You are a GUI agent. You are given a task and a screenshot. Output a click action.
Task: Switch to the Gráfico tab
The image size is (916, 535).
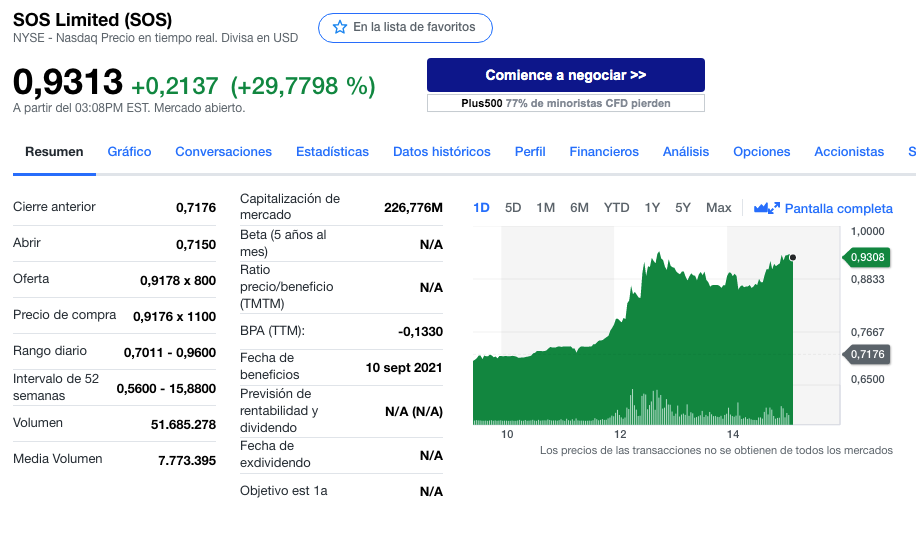point(129,152)
